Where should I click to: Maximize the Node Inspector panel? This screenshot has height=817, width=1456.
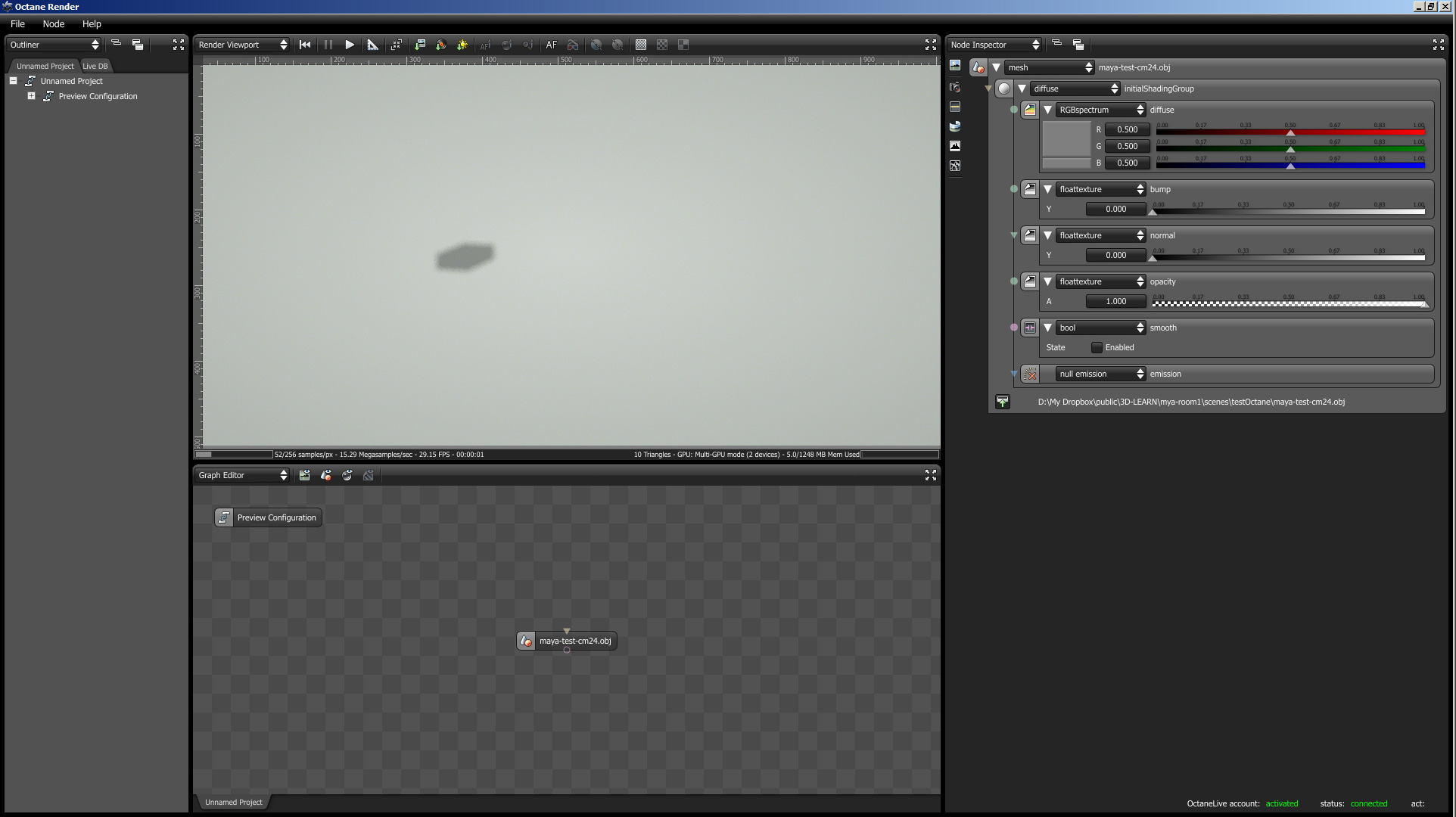tap(1438, 45)
